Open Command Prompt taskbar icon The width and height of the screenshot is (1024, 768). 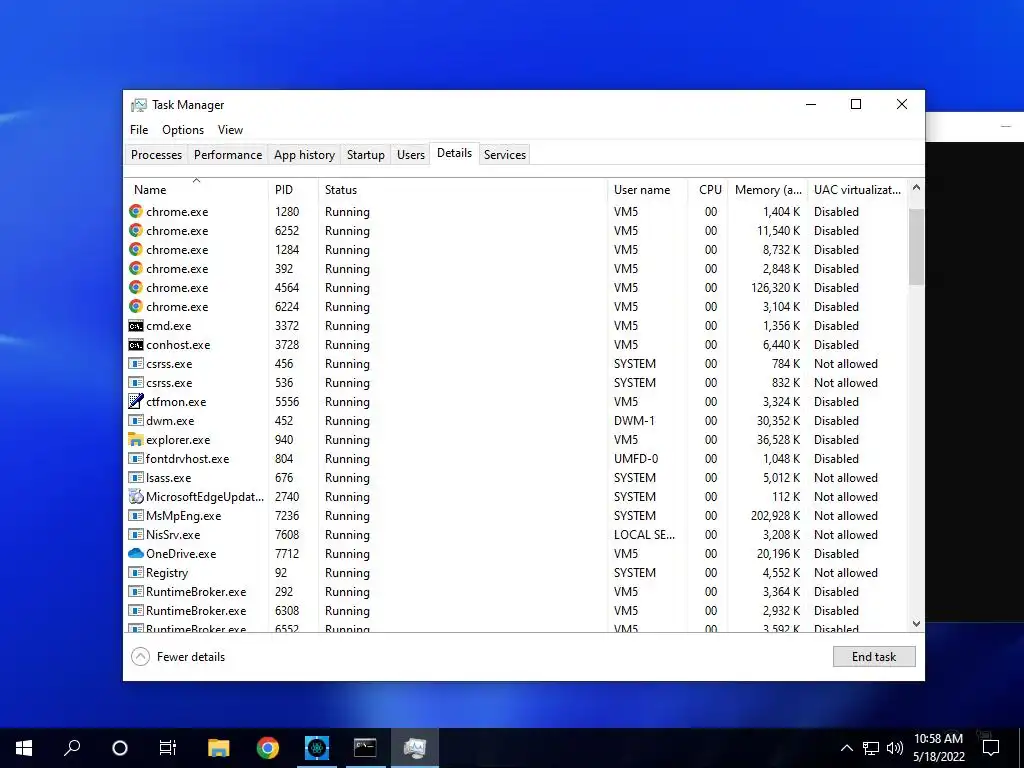point(365,748)
